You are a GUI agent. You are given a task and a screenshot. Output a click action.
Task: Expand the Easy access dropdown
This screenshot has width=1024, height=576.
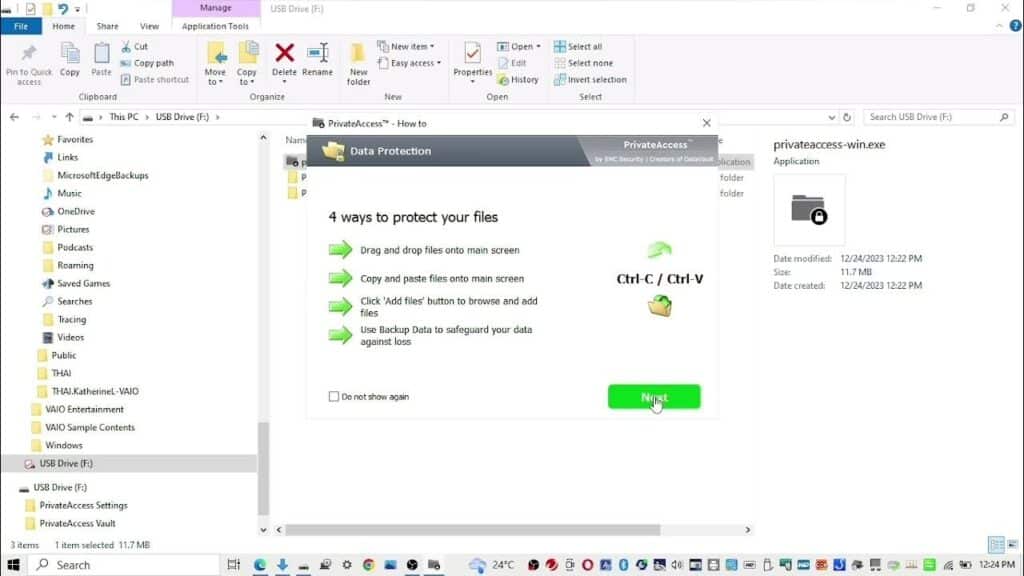click(409, 63)
